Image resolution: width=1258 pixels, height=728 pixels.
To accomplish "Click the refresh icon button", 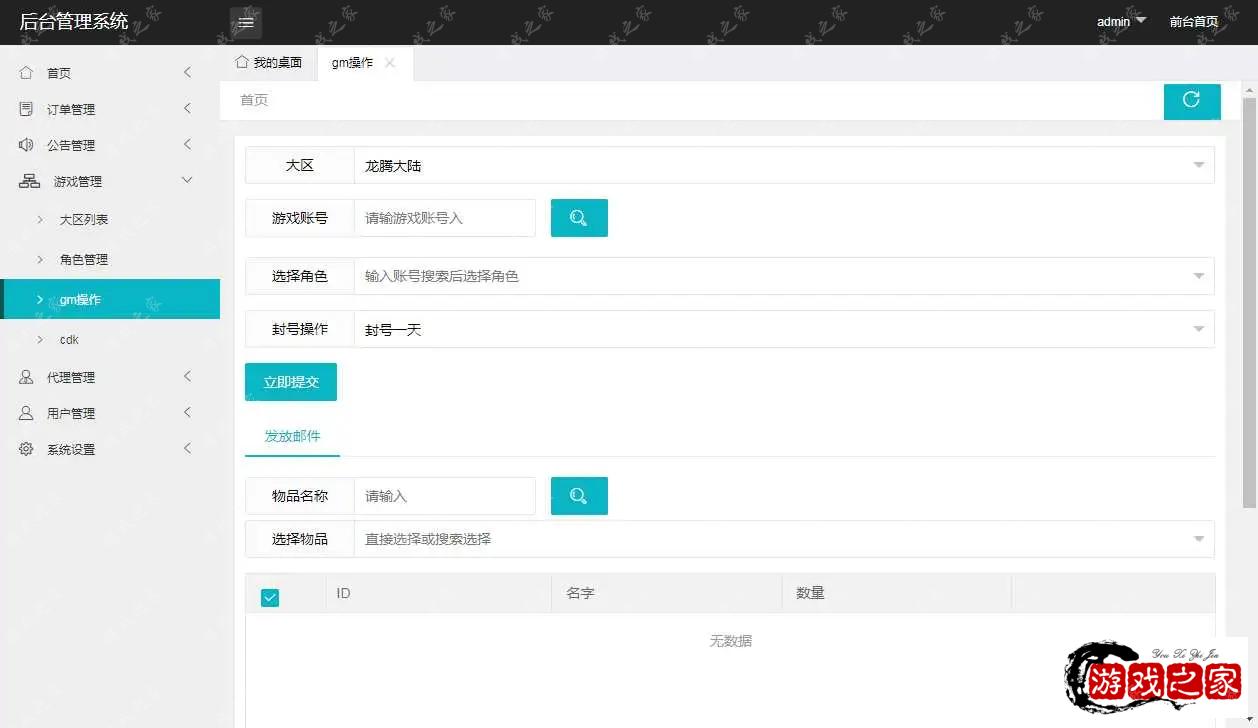I will pos(1191,100).
